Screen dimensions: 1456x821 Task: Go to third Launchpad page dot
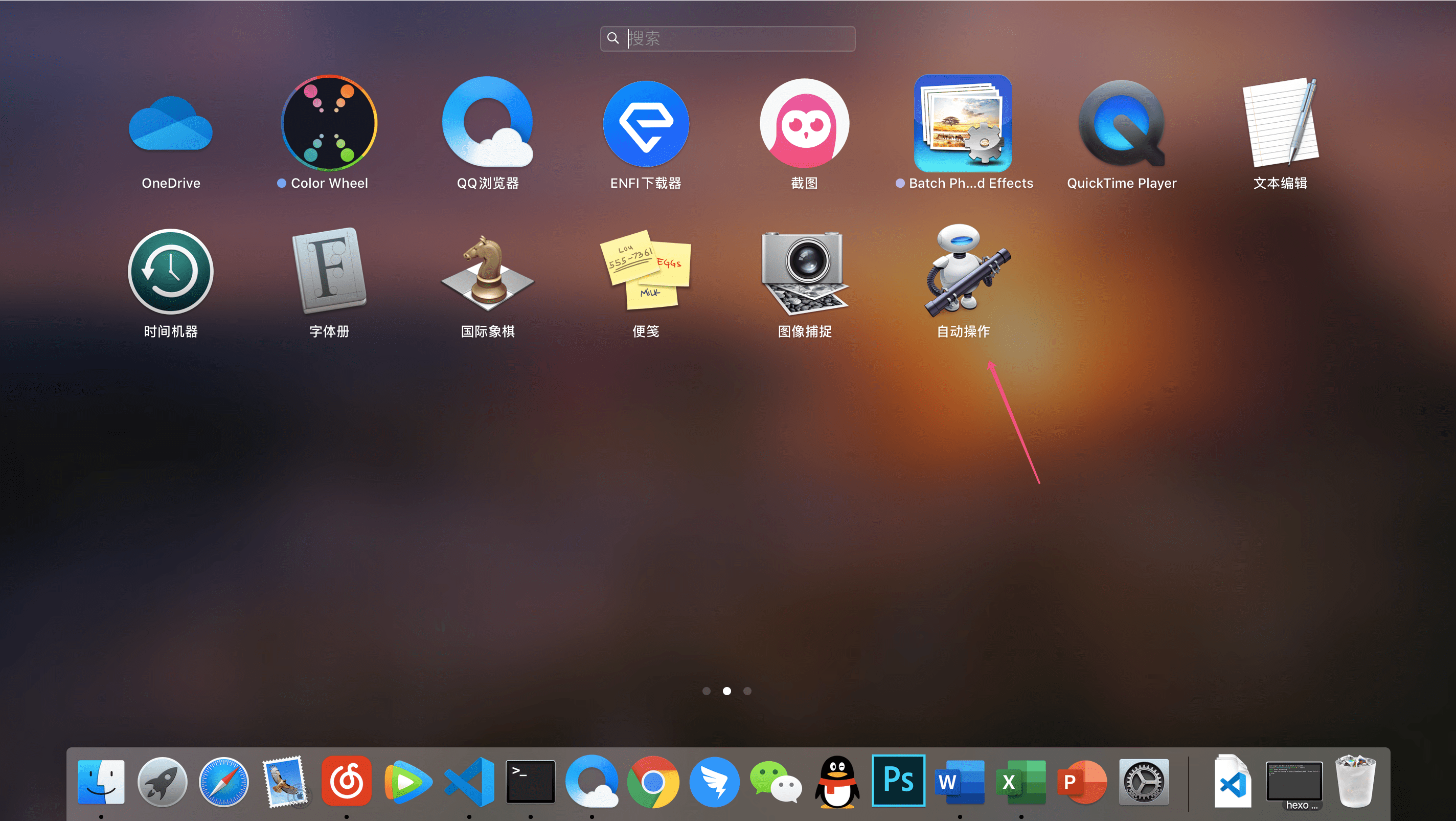[747, 691]
